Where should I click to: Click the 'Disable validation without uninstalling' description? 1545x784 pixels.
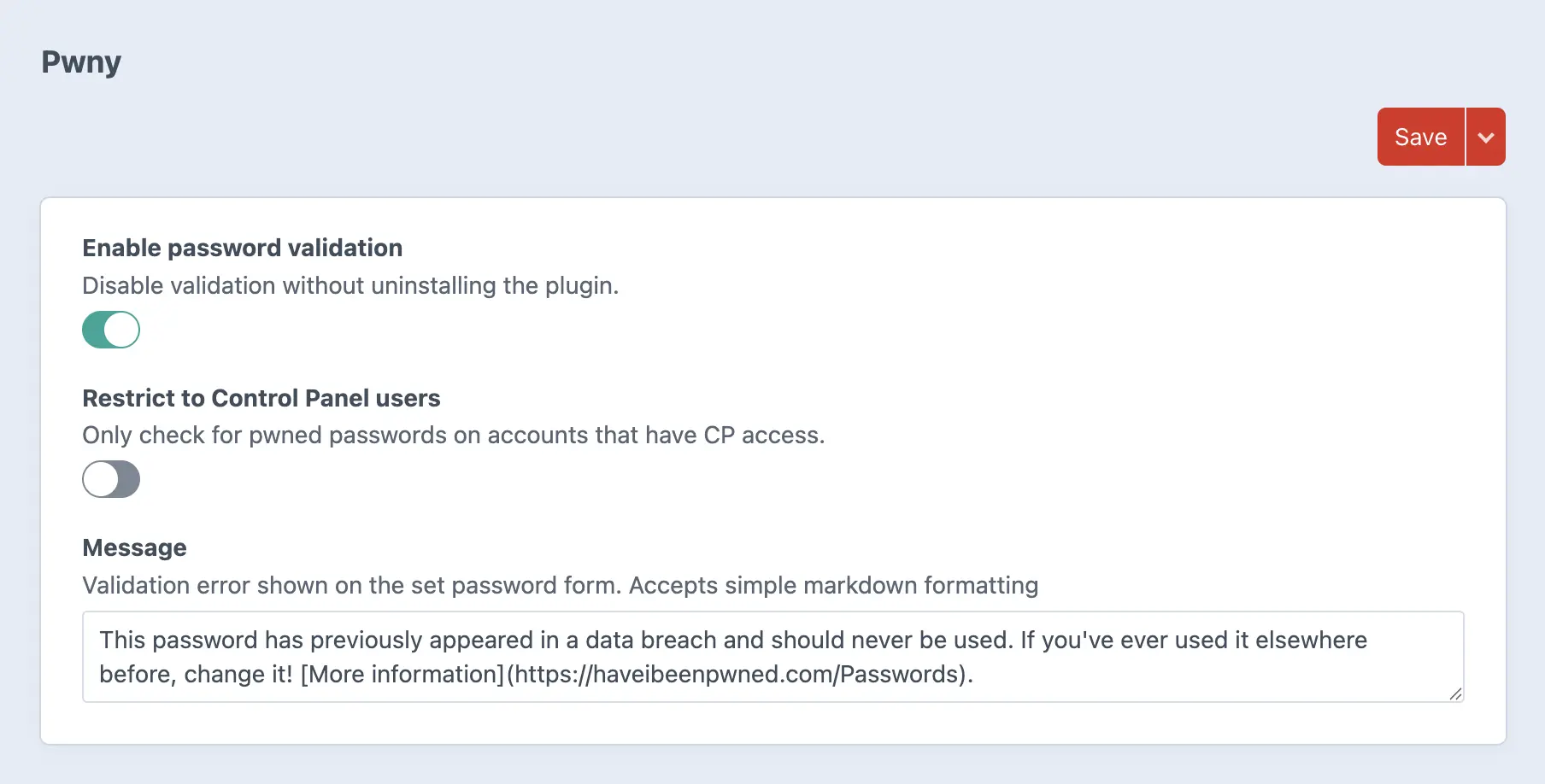tap(350, 285)
